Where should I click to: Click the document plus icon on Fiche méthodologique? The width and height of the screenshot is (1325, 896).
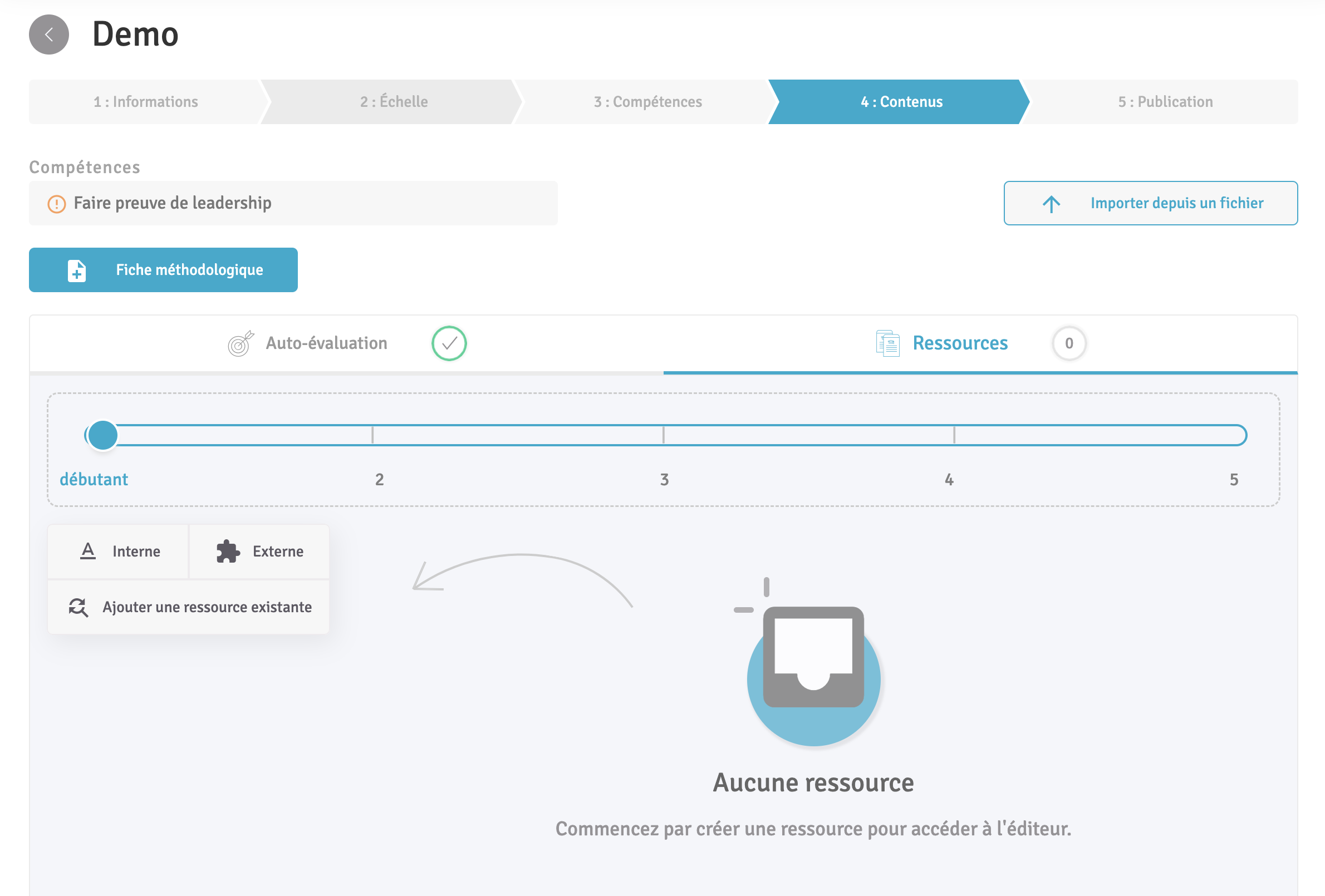coord(77,270)
